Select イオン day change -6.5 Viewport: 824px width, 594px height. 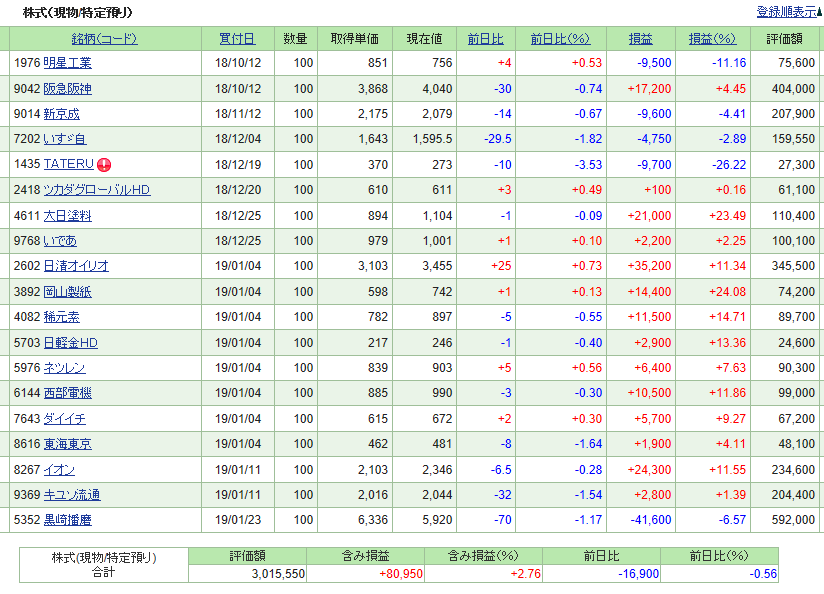click(501, 470)
